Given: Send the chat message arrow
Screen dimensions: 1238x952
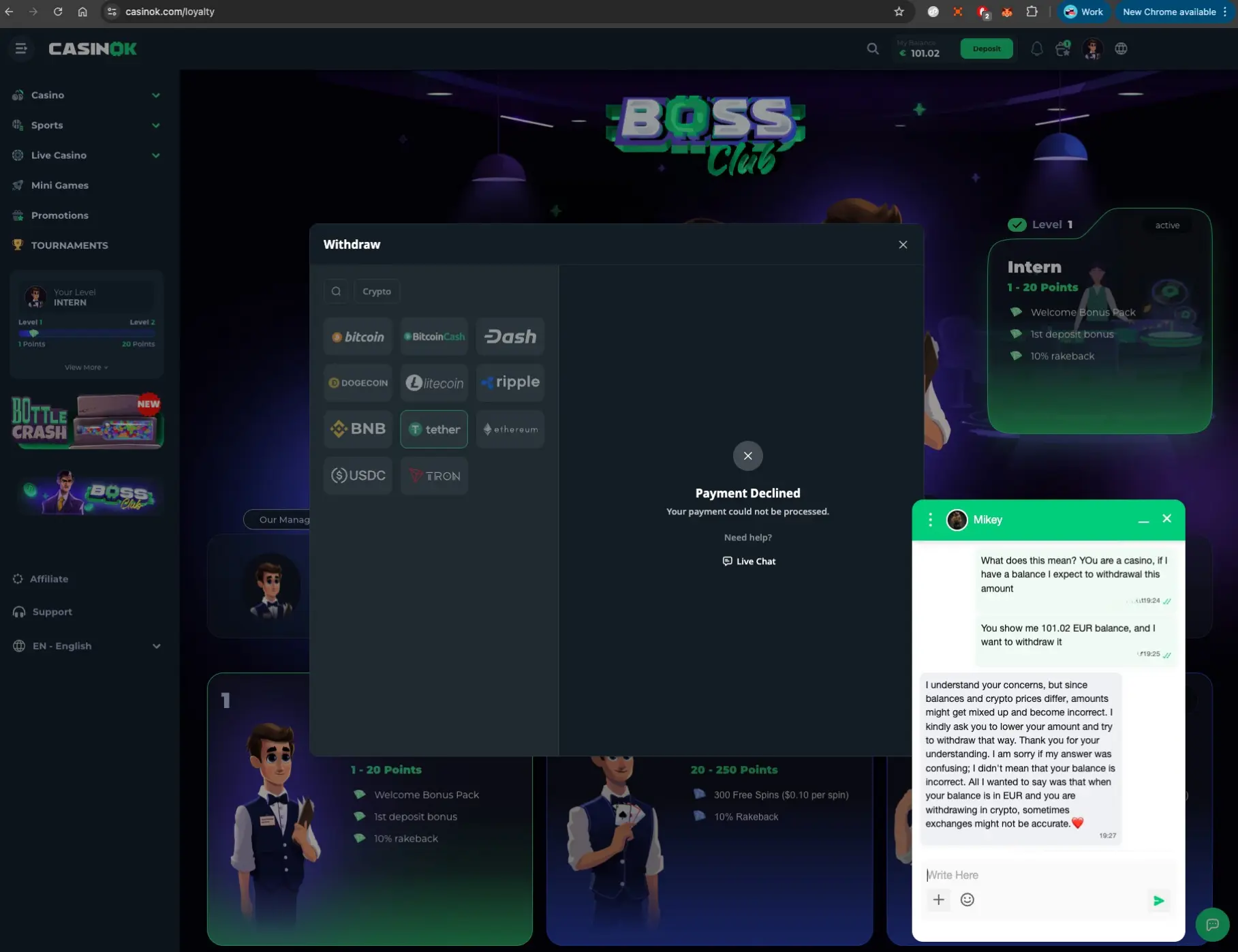Looking at the screenshot, I should point(1158,900).
